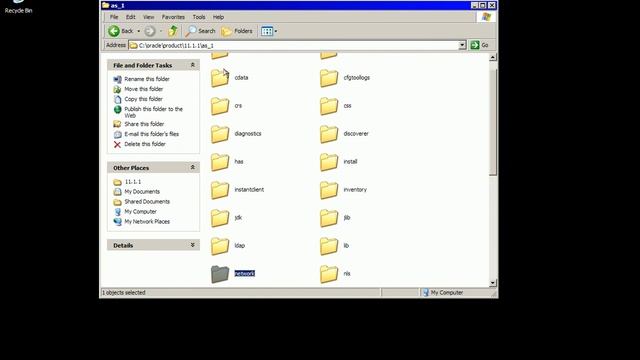Select the diagnostics folder icon
640x360 pixels.
[x=220, y=134]
